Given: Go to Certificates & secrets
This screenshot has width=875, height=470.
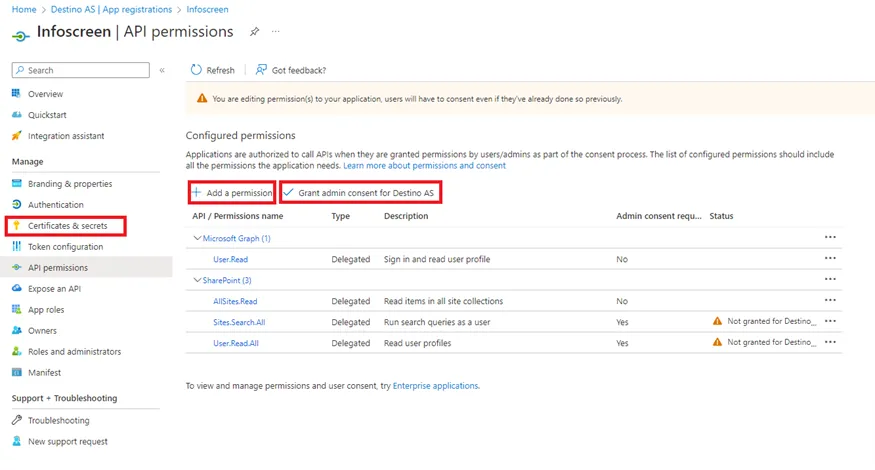Looking at the screenshot, I should 68,226.
